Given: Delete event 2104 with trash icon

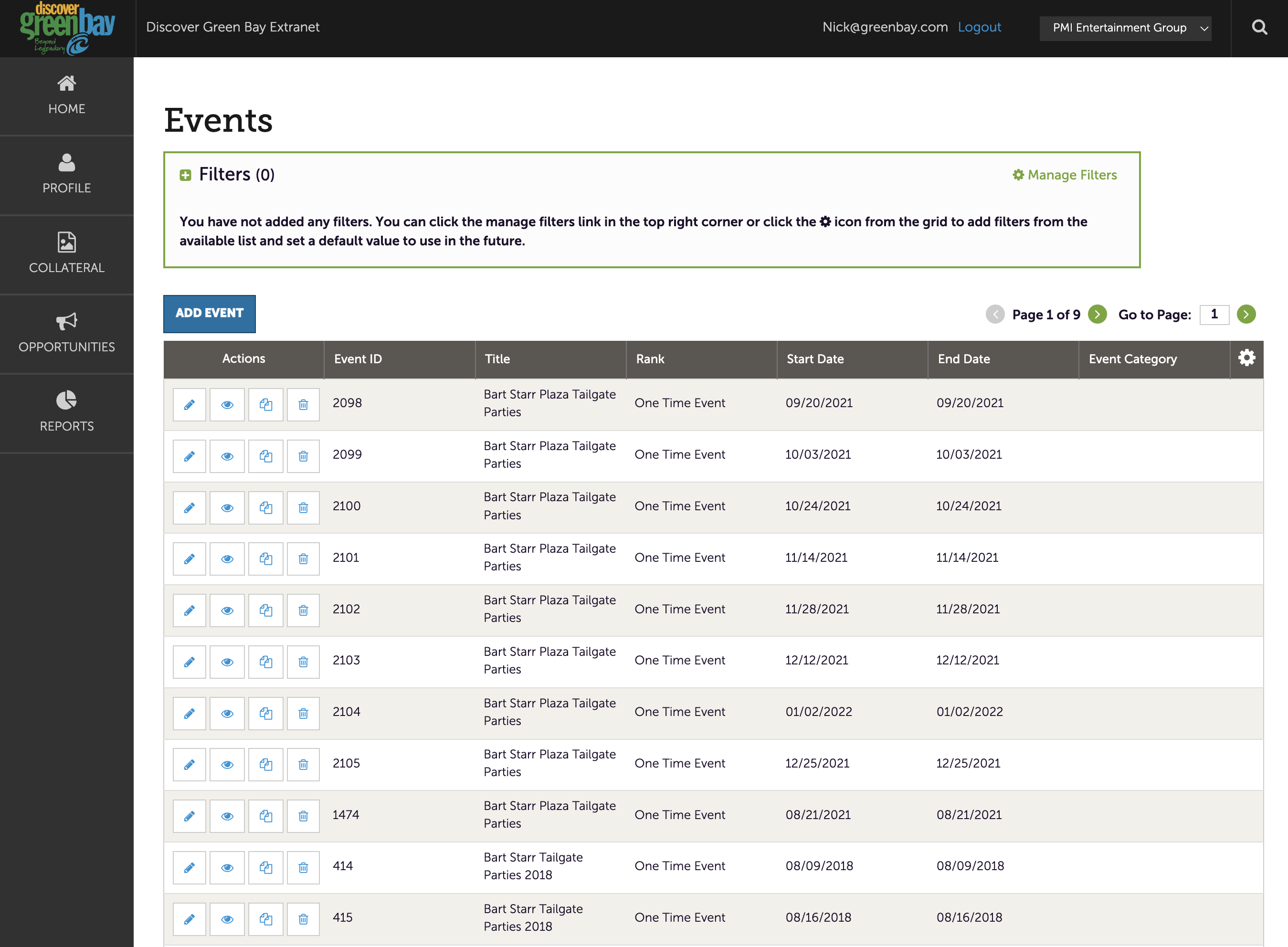Looking at the screenshot, I should (303, 714).
